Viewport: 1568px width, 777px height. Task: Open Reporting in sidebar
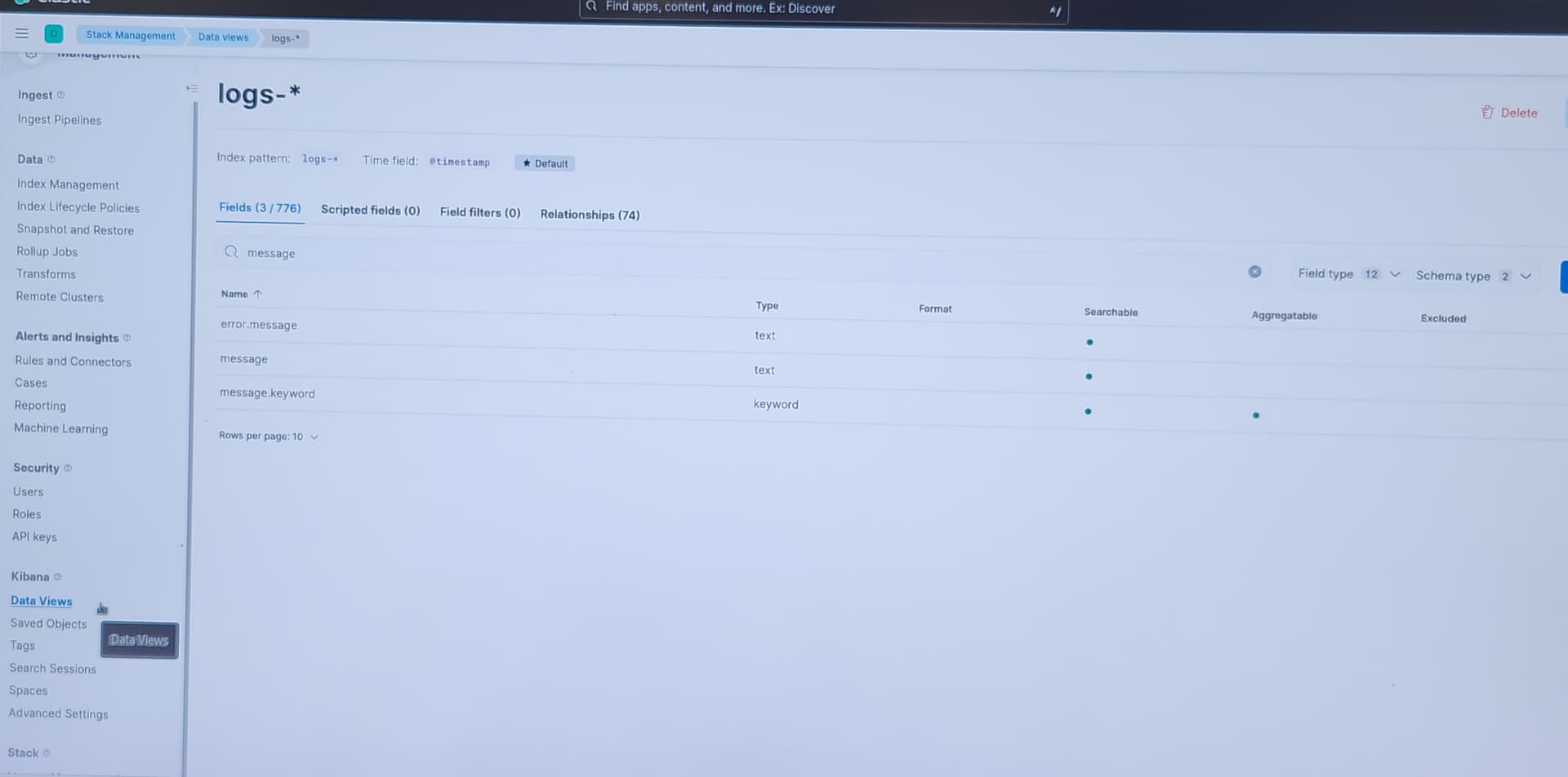tap(40, 406)
